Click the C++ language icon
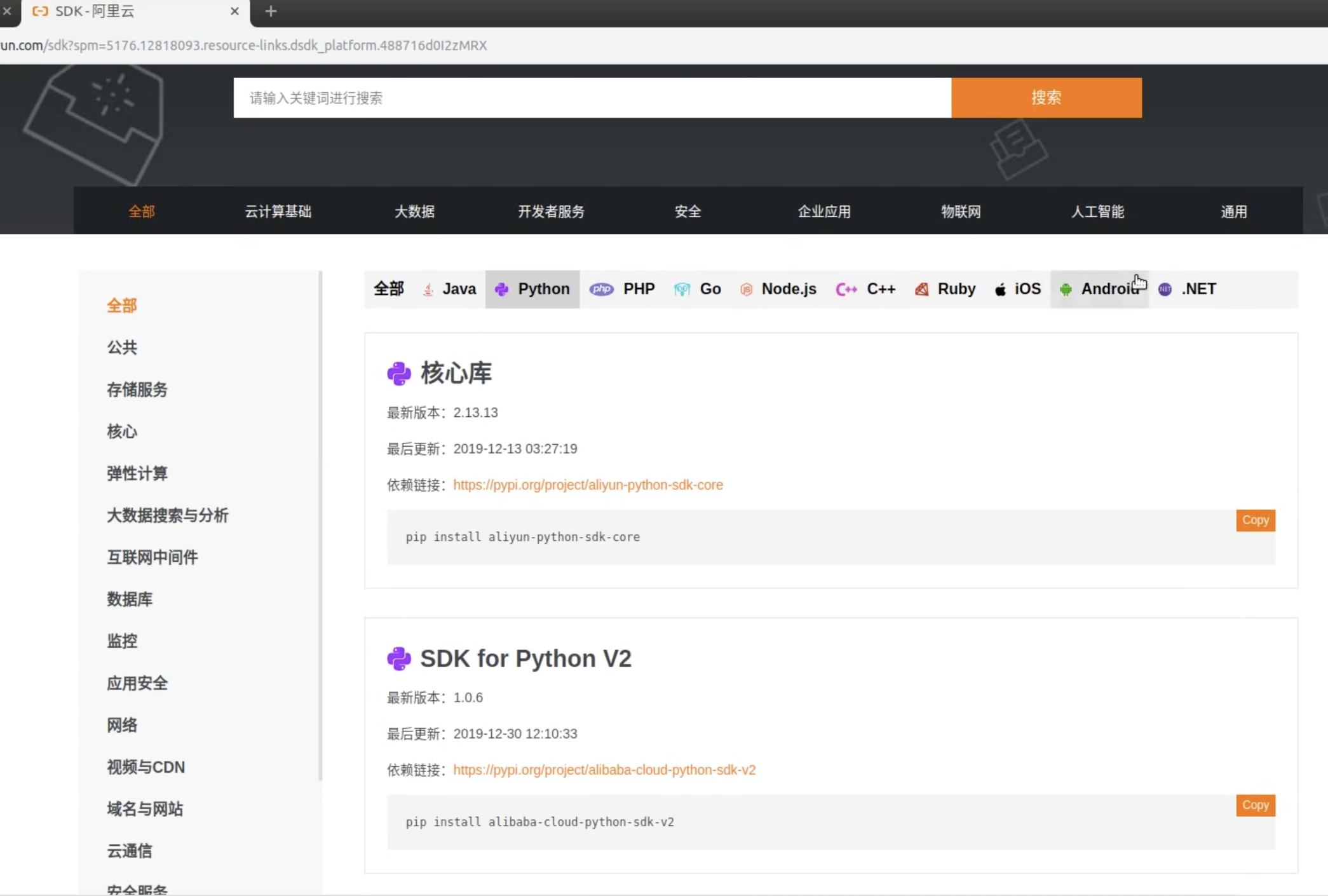The height and width of the screenshot is (896, 1328). 846,290
